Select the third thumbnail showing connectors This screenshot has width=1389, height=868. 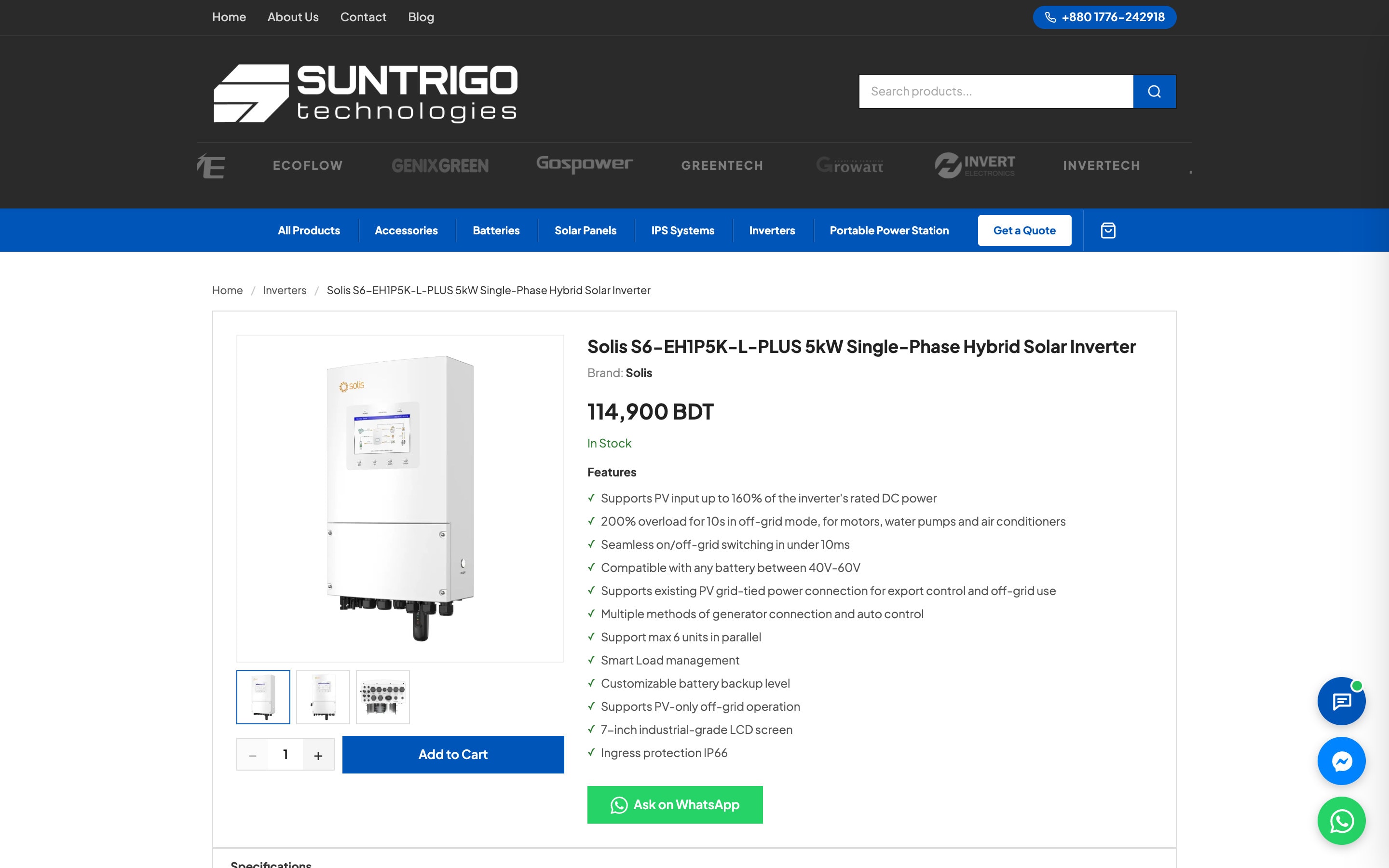pyautogui.click(x=383, y=697)
